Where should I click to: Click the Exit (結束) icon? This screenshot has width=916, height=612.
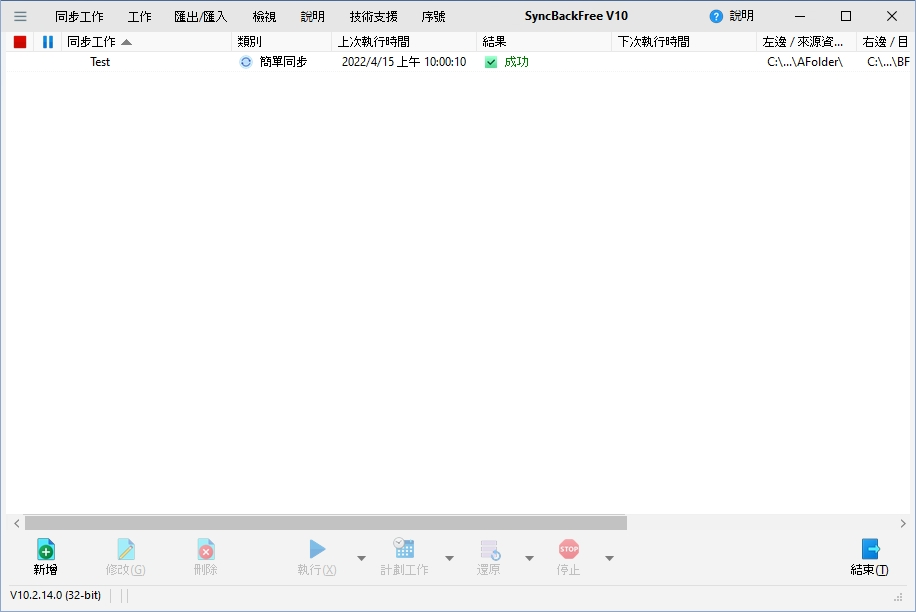tap(870, 550)
